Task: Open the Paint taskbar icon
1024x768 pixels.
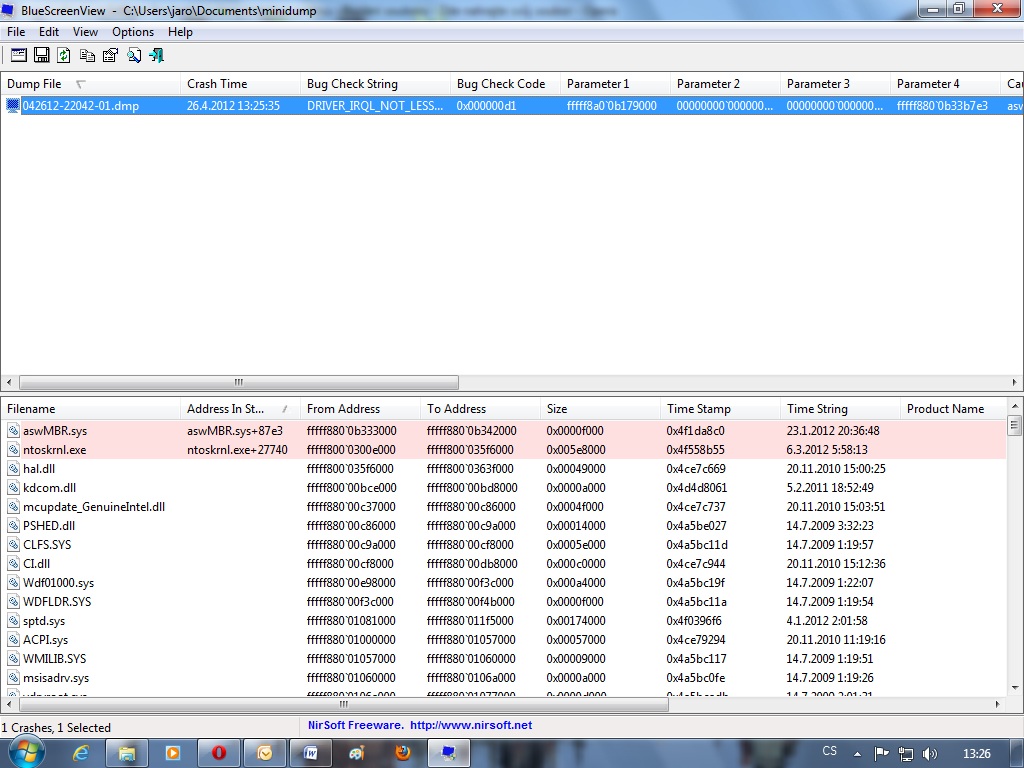Action: (x=357, y=753)
